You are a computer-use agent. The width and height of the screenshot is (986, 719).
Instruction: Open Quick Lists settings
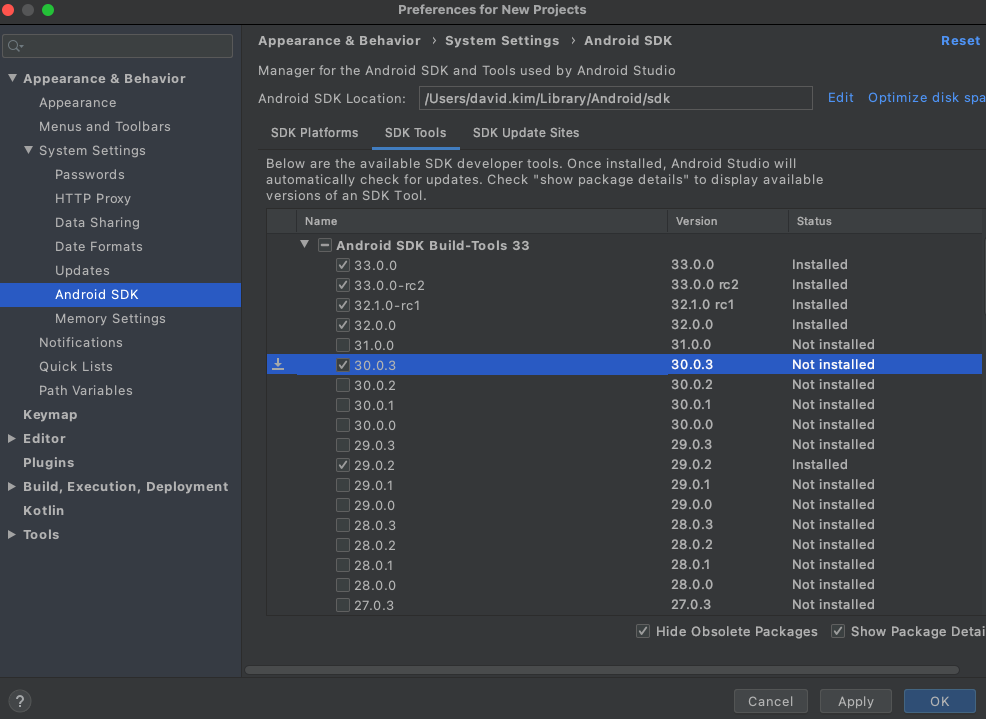click(x=75, y=366)
